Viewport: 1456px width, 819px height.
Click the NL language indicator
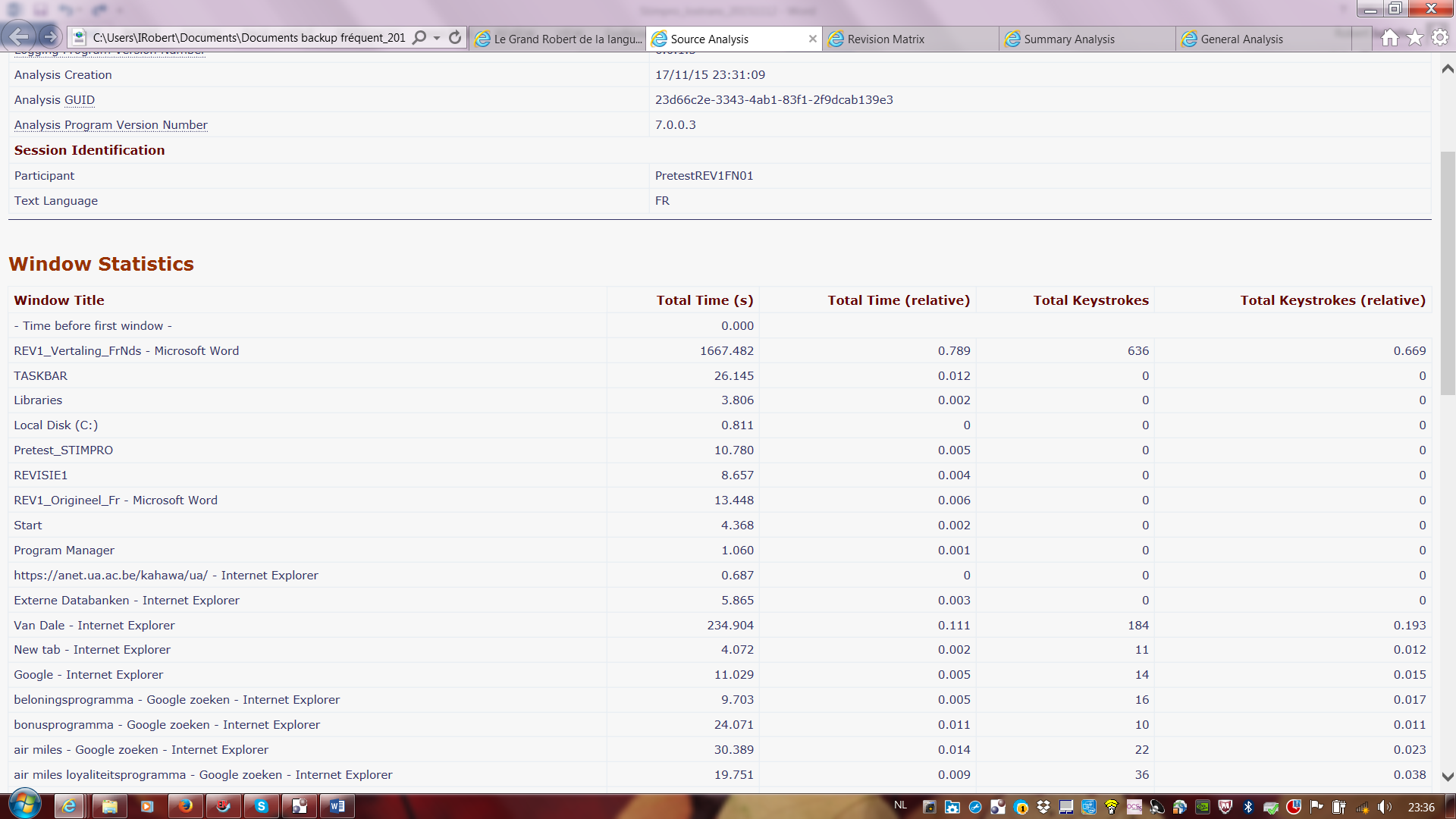pyautogui.click(x=900, y=805)
